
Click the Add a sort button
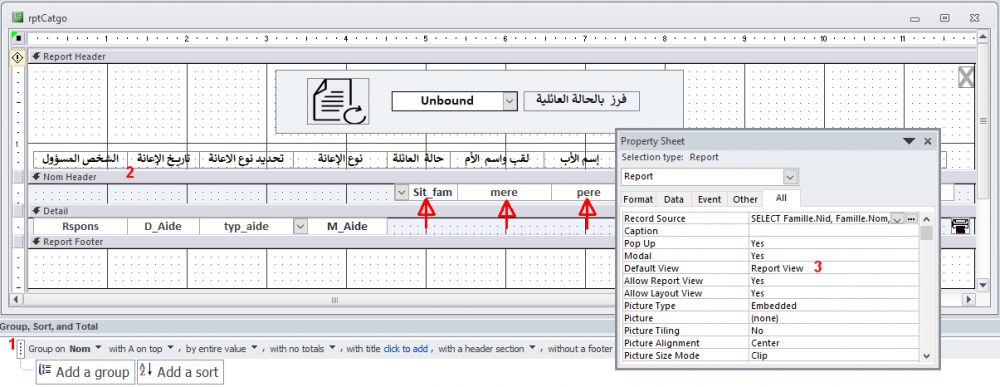180,372
